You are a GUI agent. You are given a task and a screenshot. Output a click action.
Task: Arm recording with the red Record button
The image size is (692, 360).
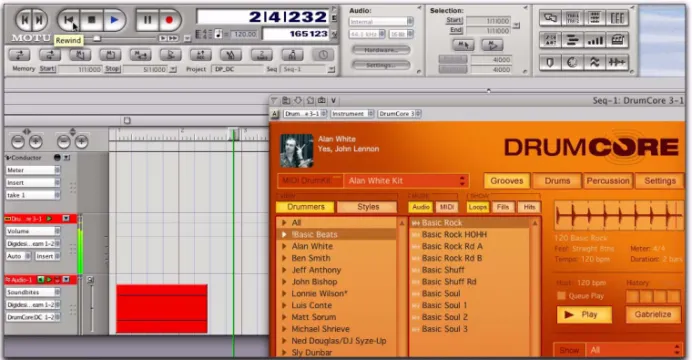[x=169, y=20]
